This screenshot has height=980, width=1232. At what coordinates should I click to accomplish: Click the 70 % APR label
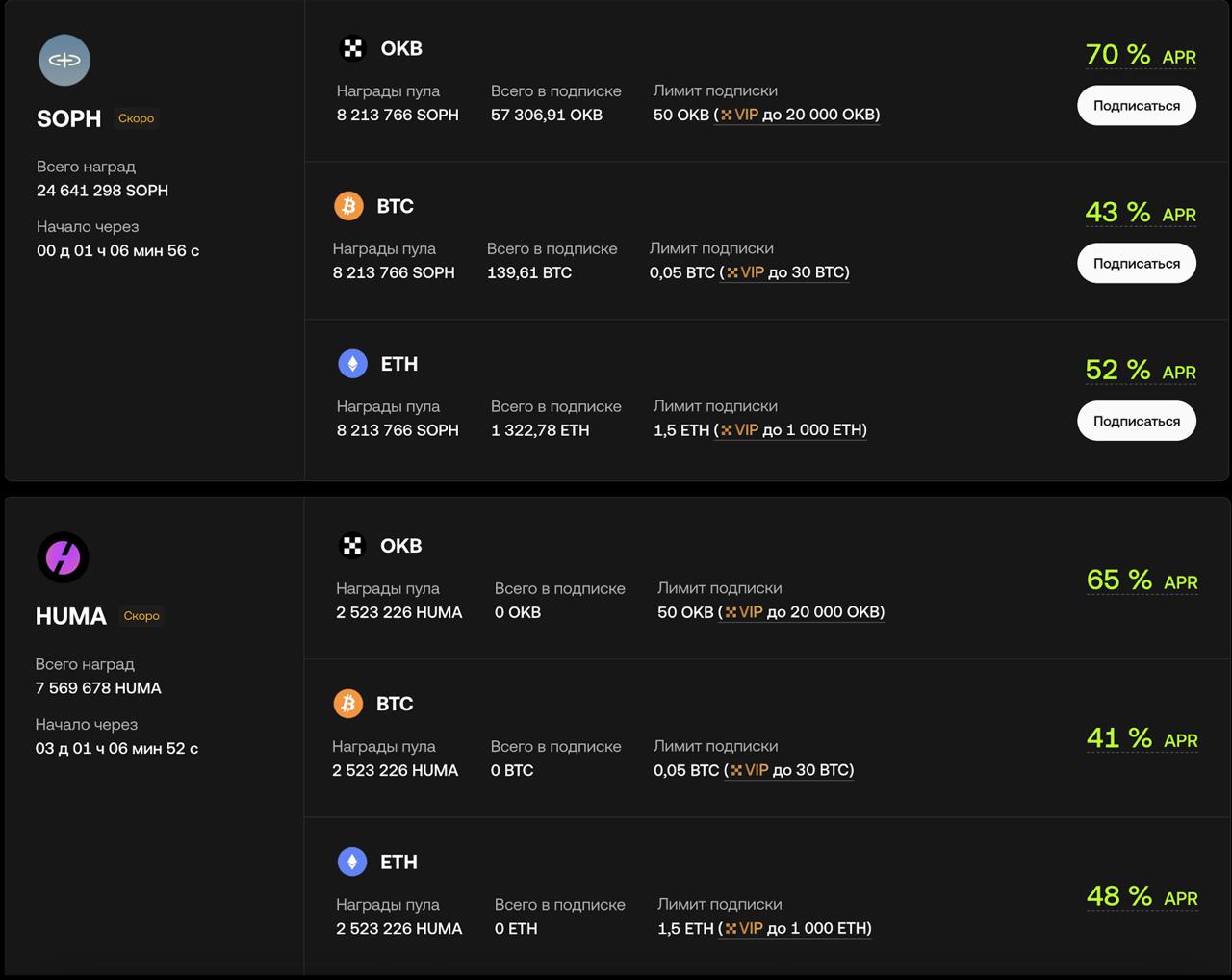[x=1141, y=55]
